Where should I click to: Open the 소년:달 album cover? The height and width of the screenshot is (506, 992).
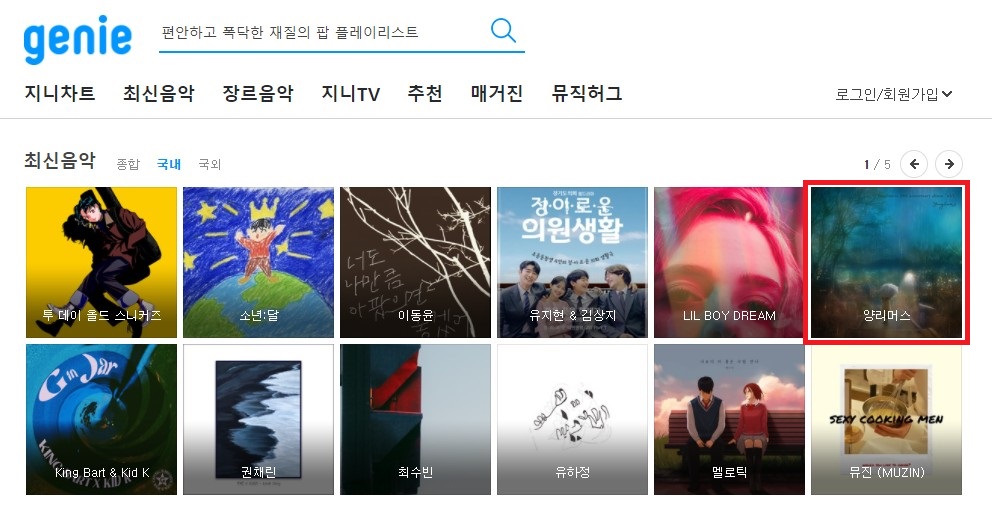pos(258,262)
